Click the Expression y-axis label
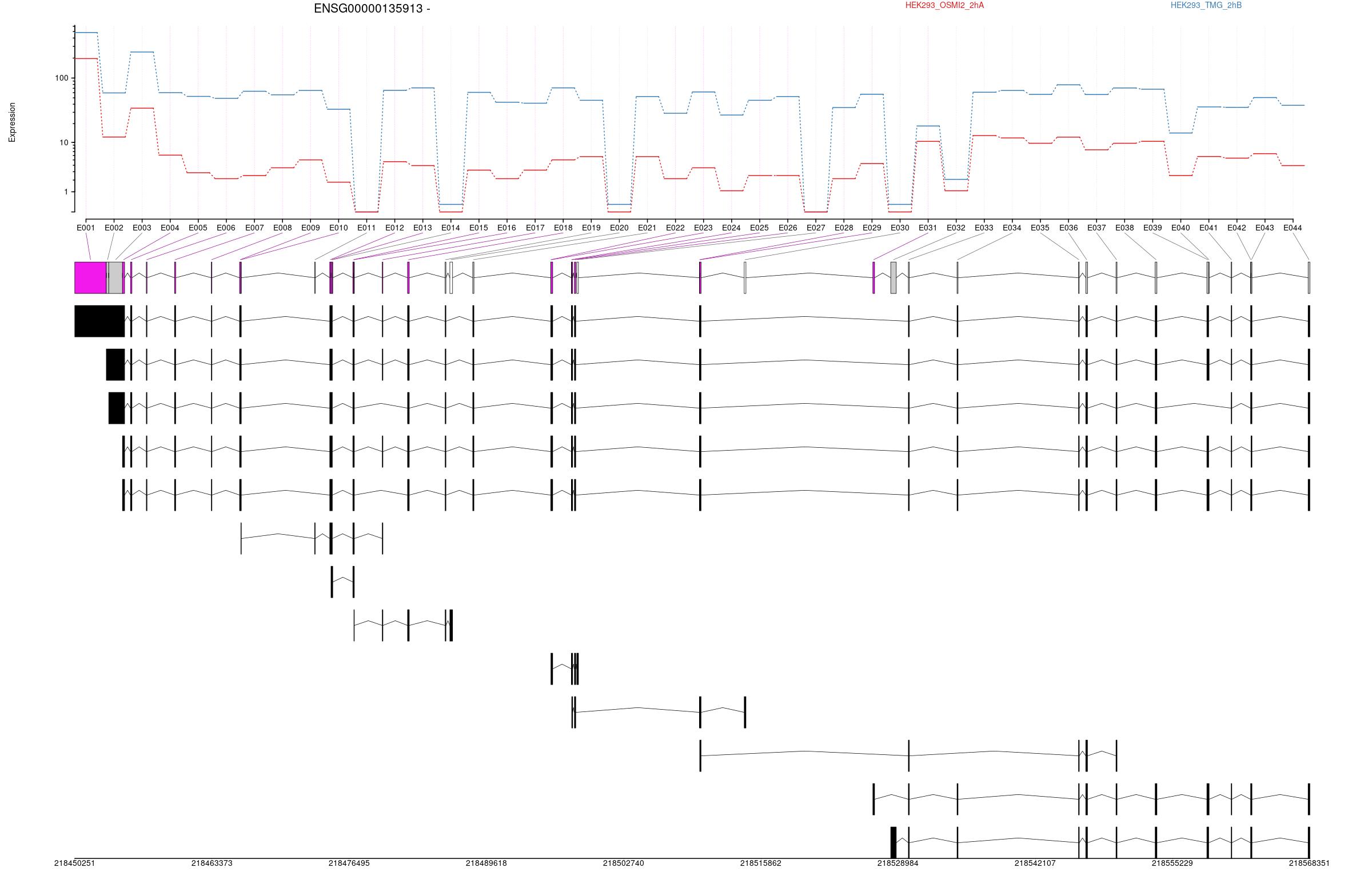 [12, 122]
